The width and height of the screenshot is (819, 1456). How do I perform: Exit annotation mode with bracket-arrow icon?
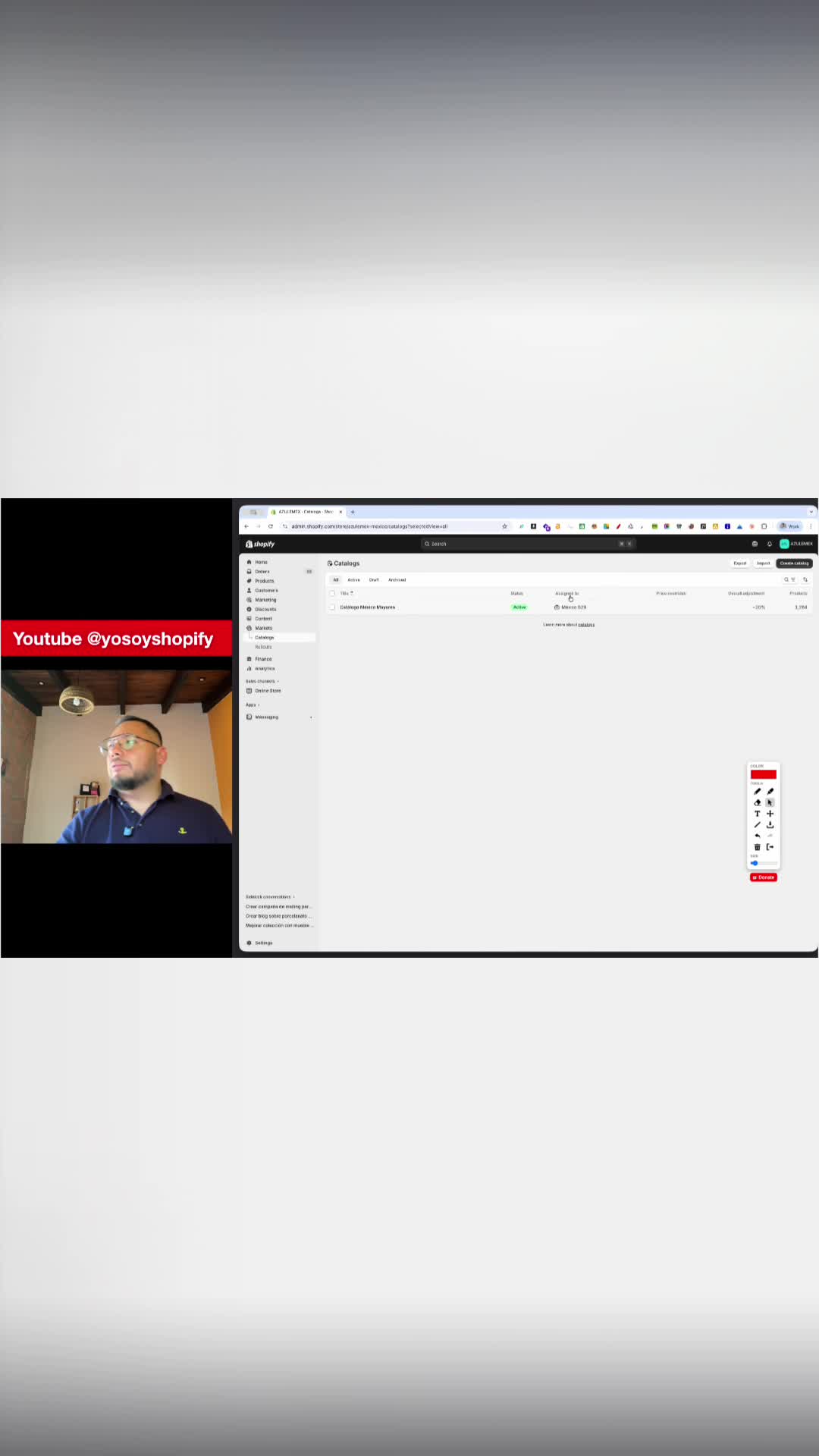(x=770, y=847)
